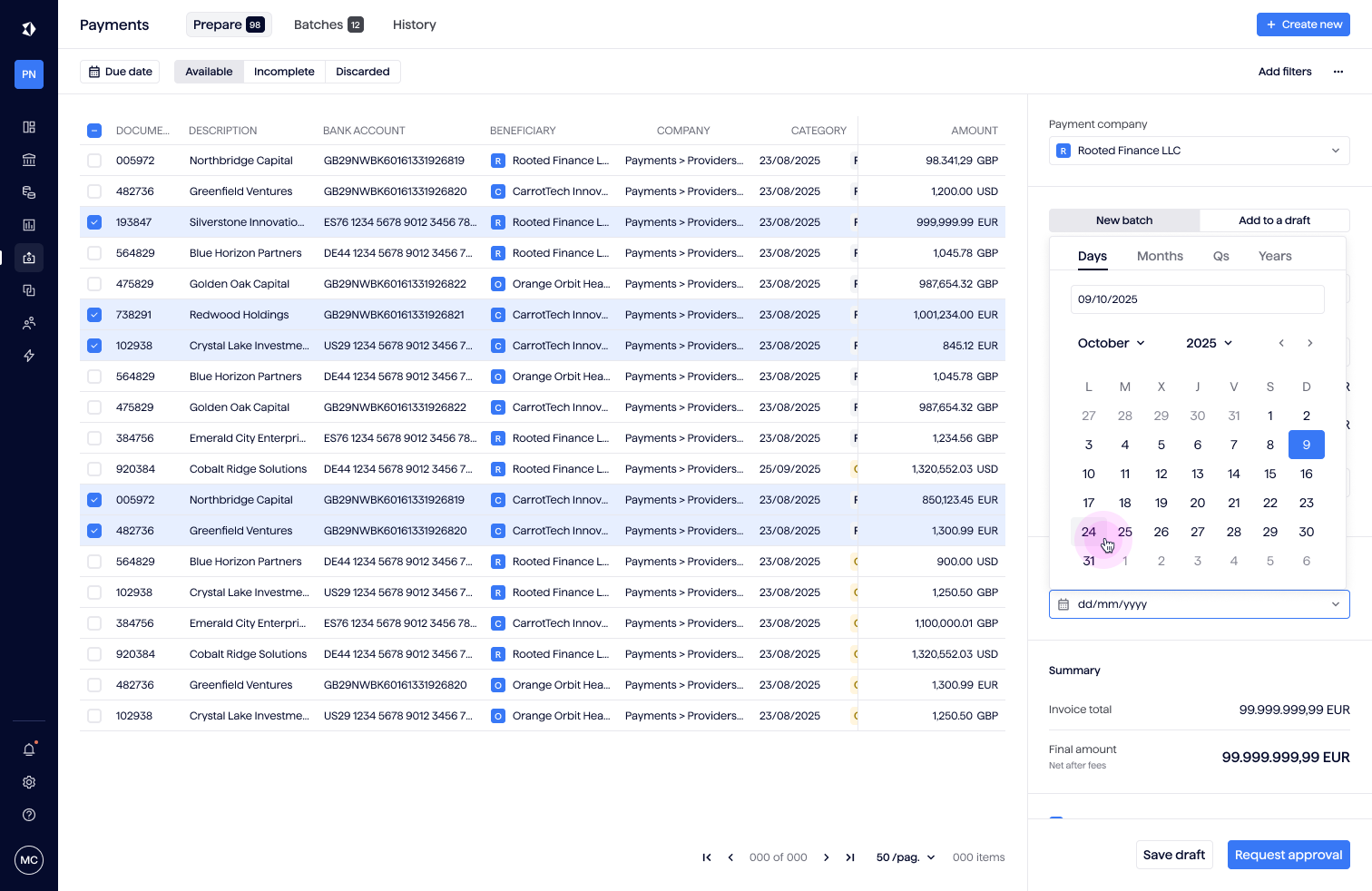Open the dashboard layout icon in sidebar
Image resolution: width=1372 pixels, height=891 pixels.
pos(29,127)
